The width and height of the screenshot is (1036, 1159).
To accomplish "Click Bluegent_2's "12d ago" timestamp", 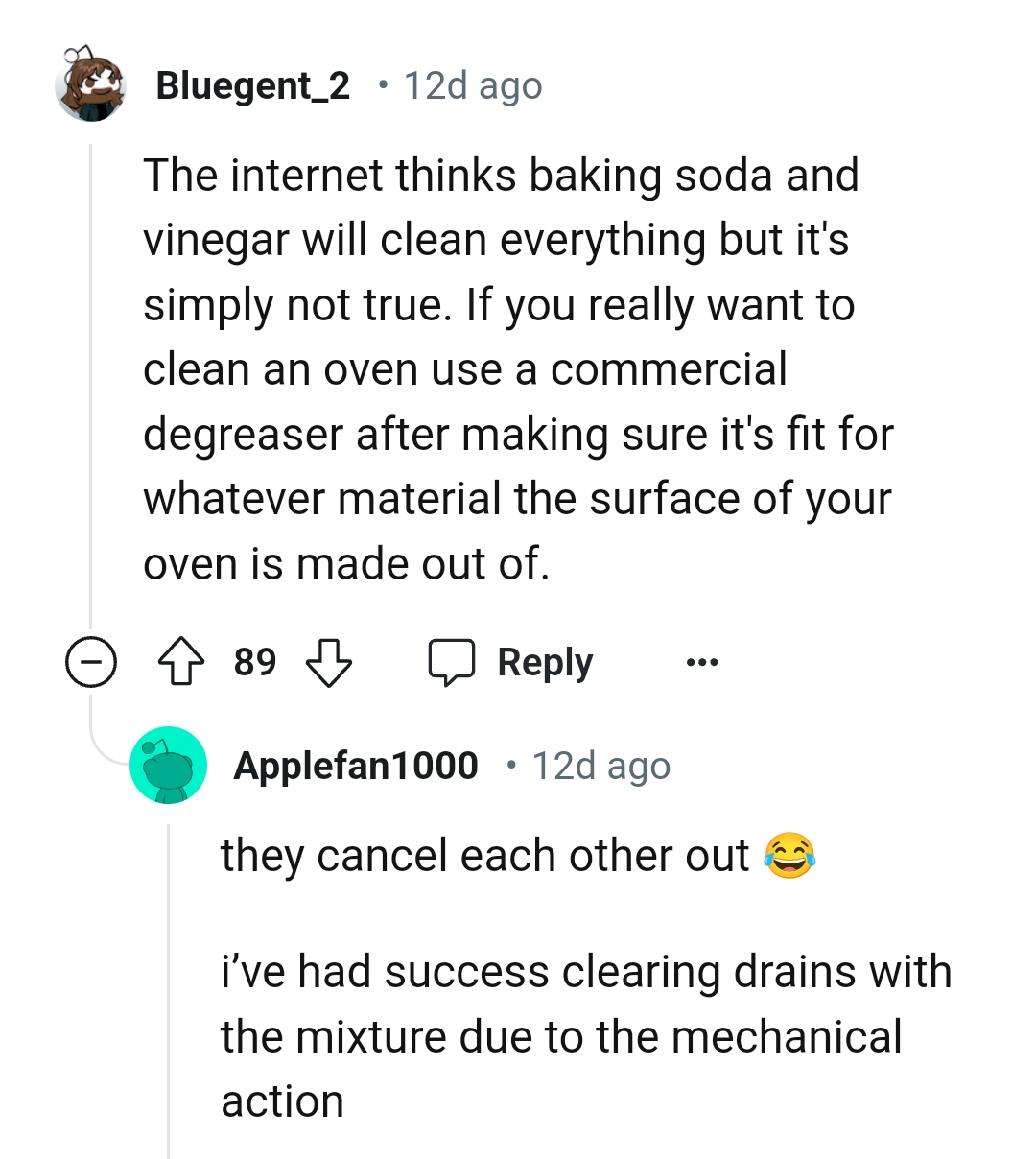I will coord(473,86).
